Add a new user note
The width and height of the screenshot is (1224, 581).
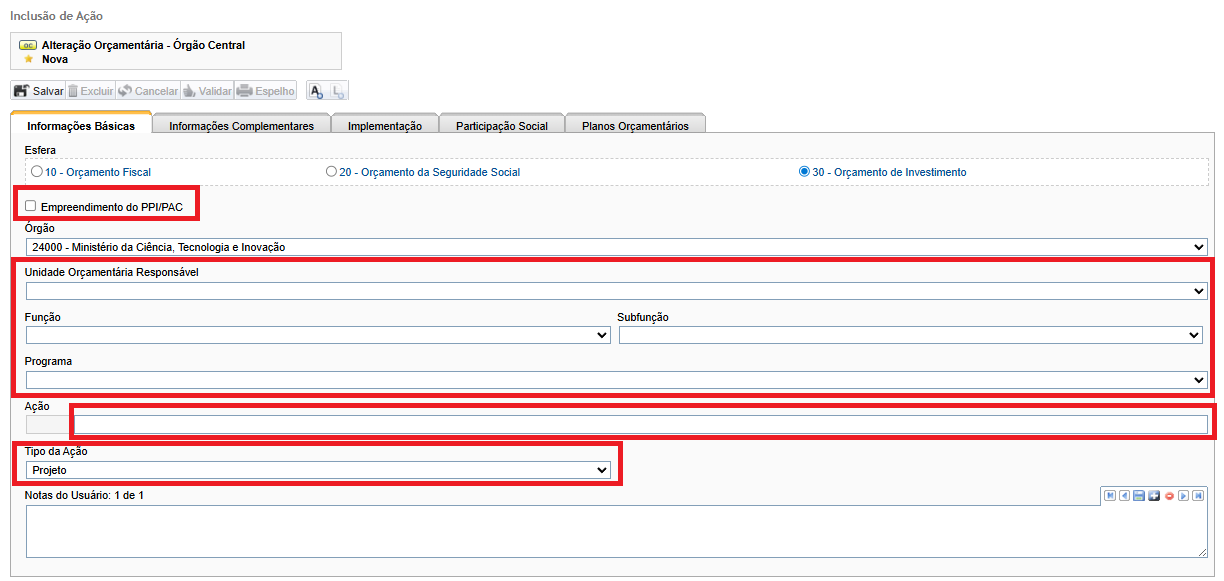click(x=1154, y=495)
